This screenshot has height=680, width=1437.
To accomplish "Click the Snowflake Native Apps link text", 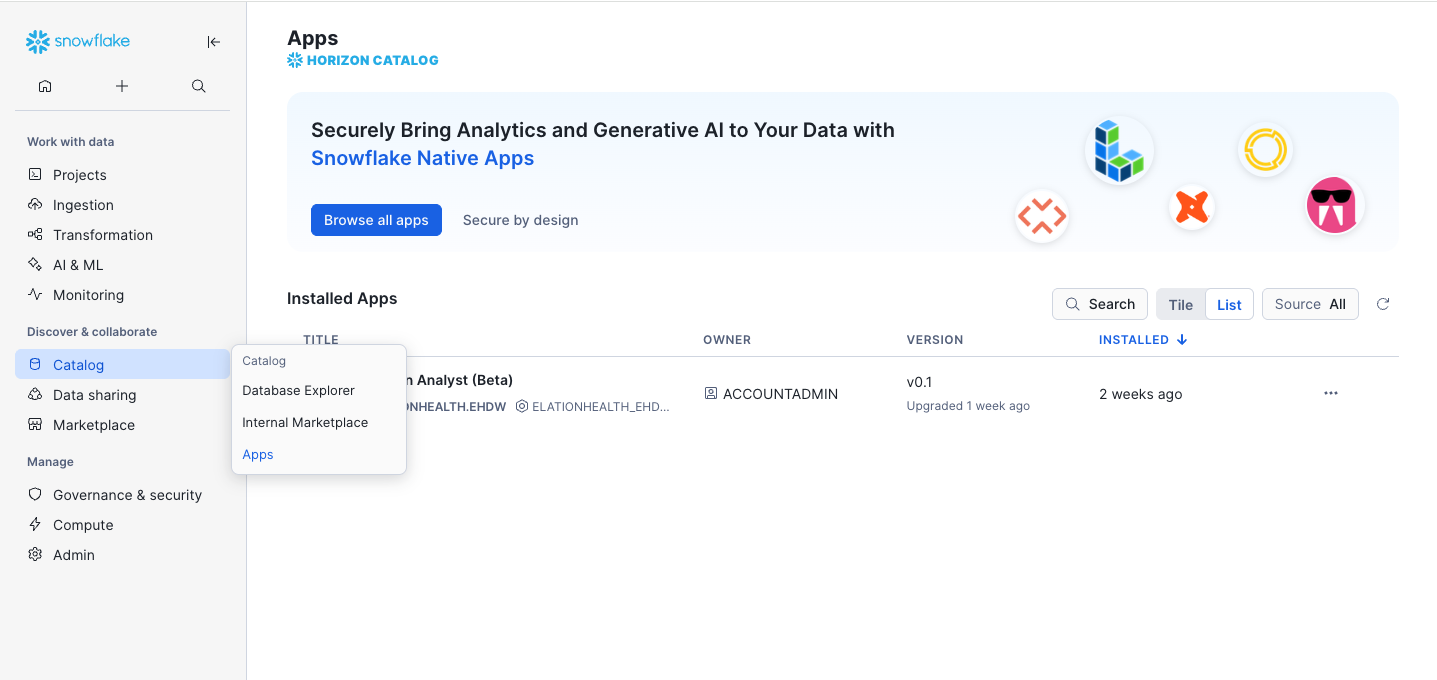I will [422, 158].
